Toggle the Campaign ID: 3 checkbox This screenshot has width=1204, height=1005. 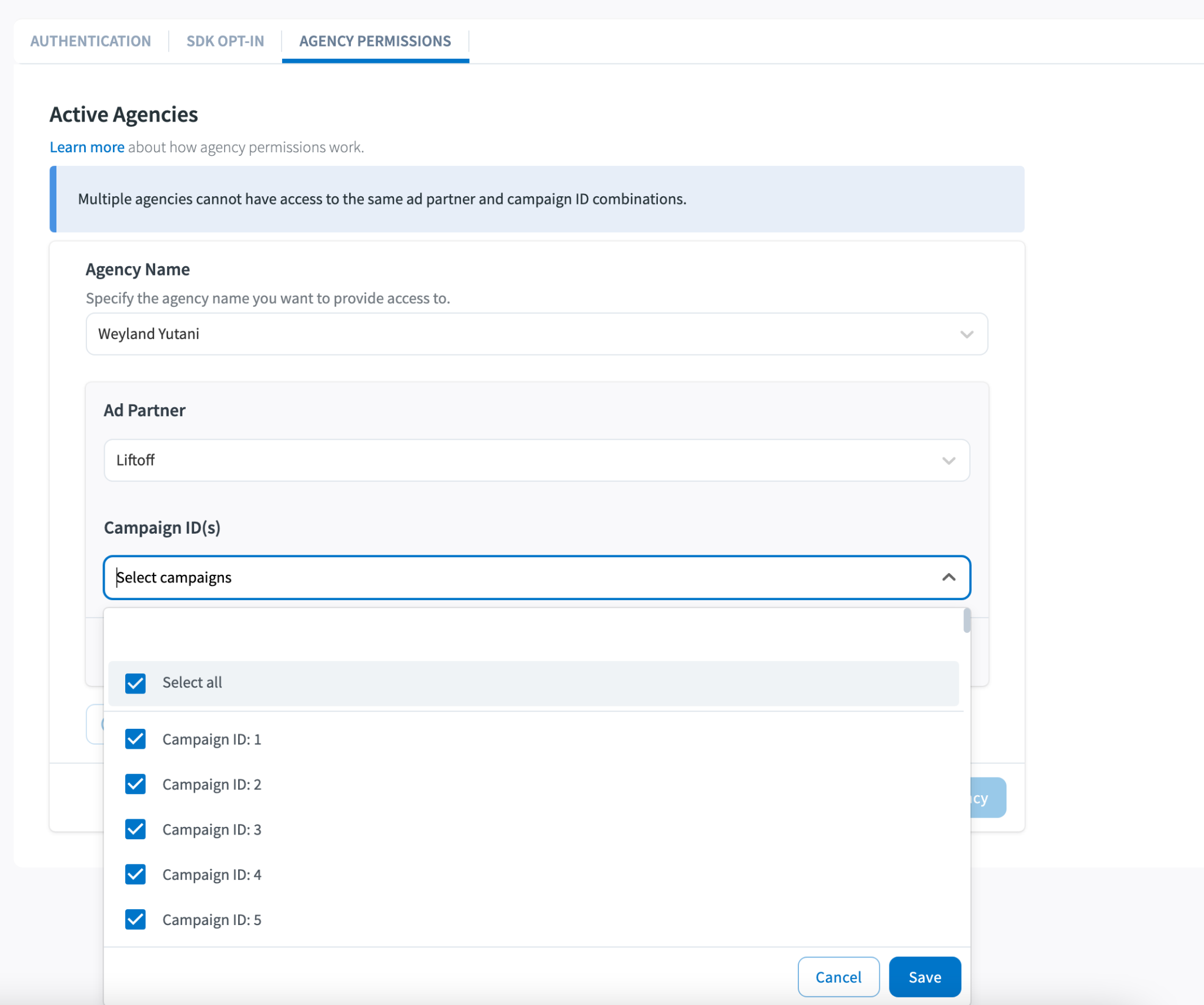tap(135, 829)
